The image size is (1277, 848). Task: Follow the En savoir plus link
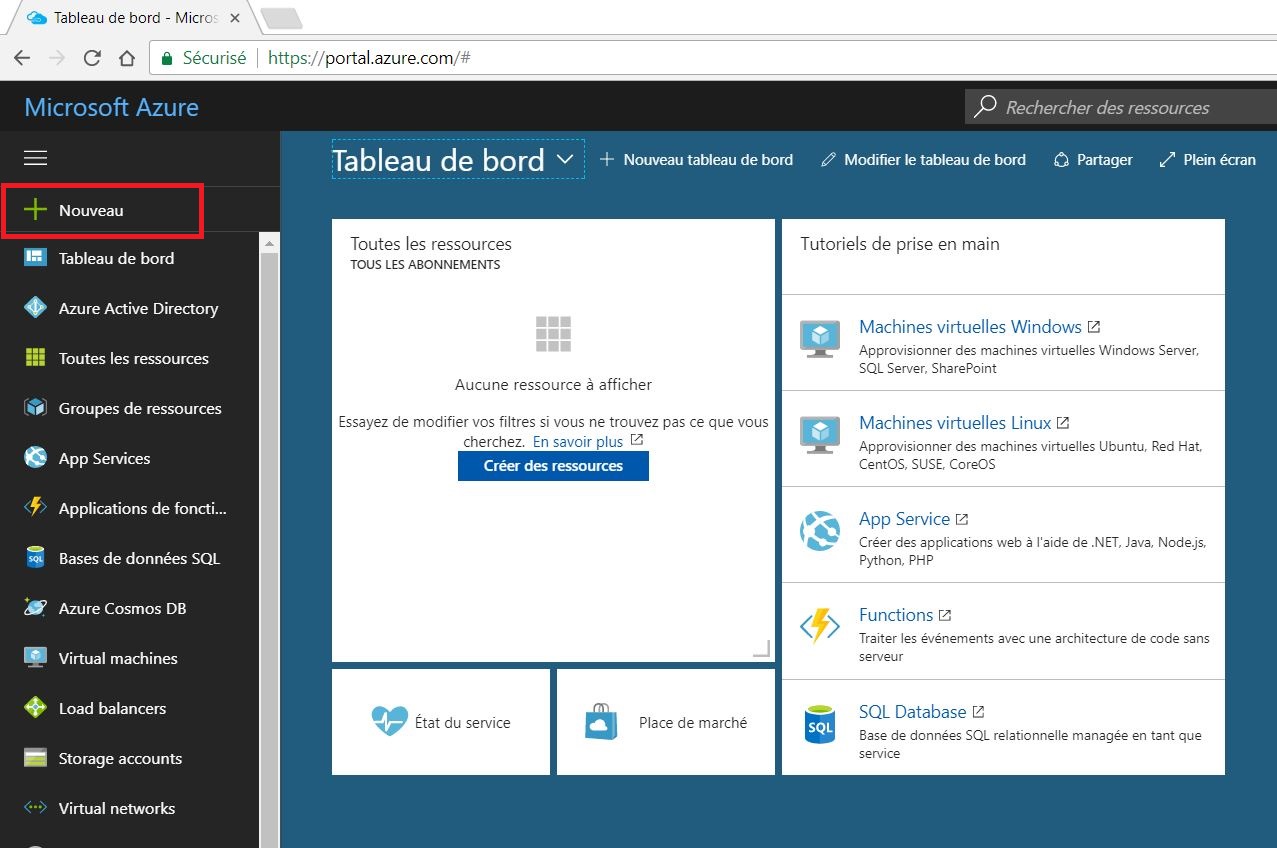[x=577, y=441]
